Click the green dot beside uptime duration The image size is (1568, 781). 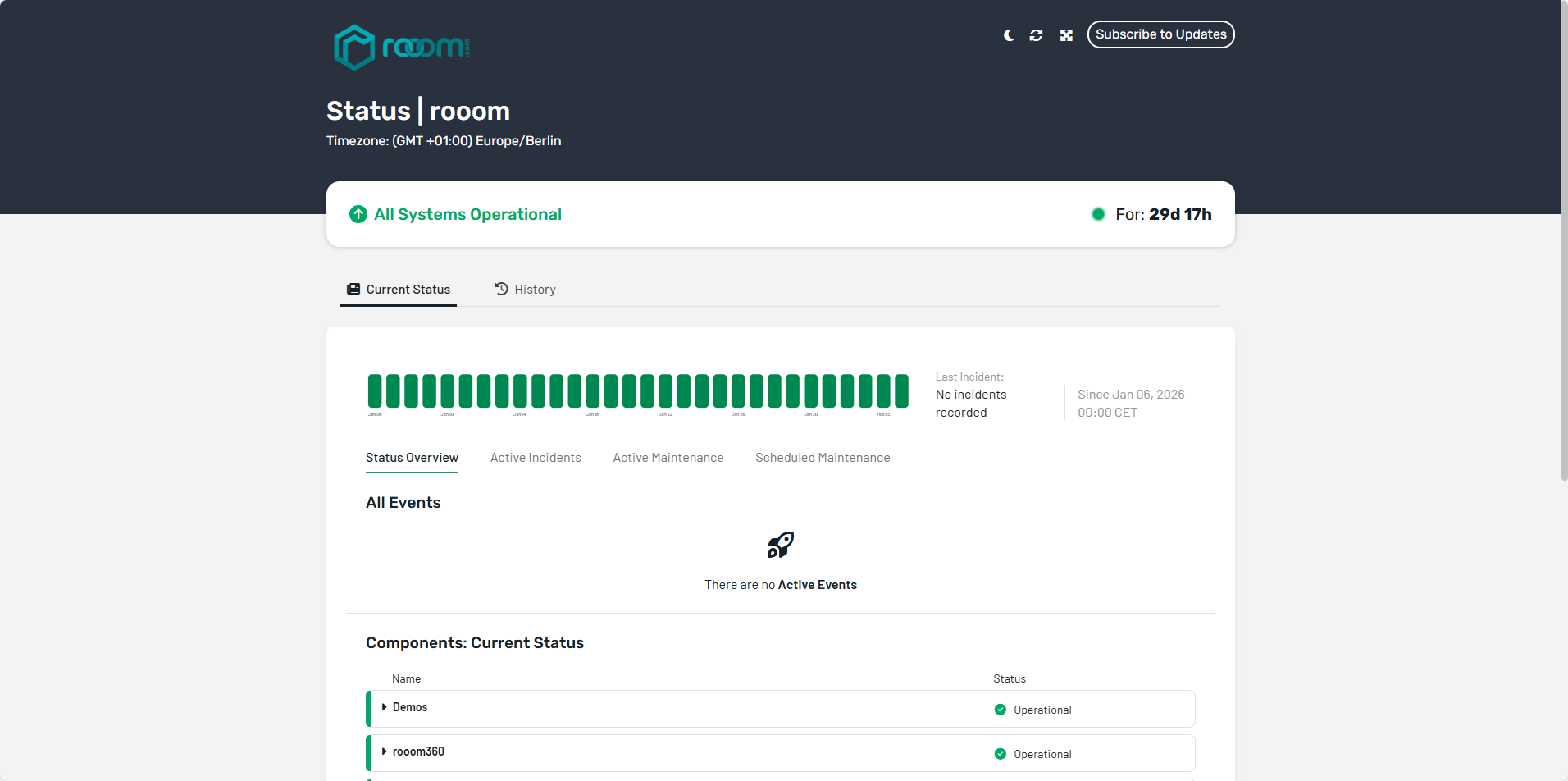click(x=1098, y=214)
